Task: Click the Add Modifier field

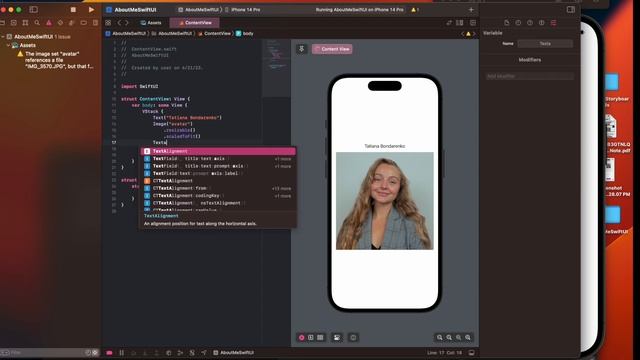Action: 529,76
